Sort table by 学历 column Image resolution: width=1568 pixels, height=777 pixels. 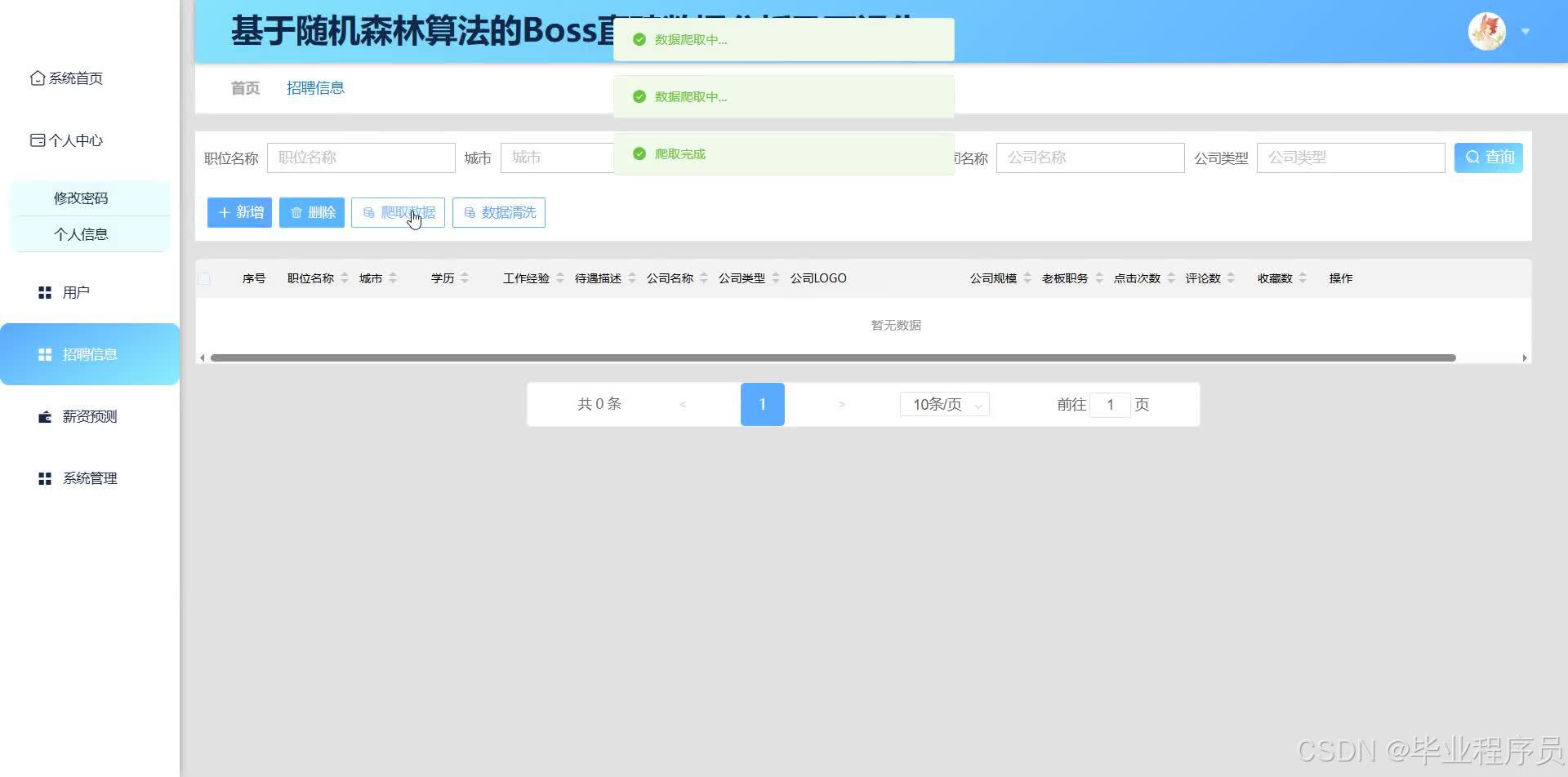(465, 278)
